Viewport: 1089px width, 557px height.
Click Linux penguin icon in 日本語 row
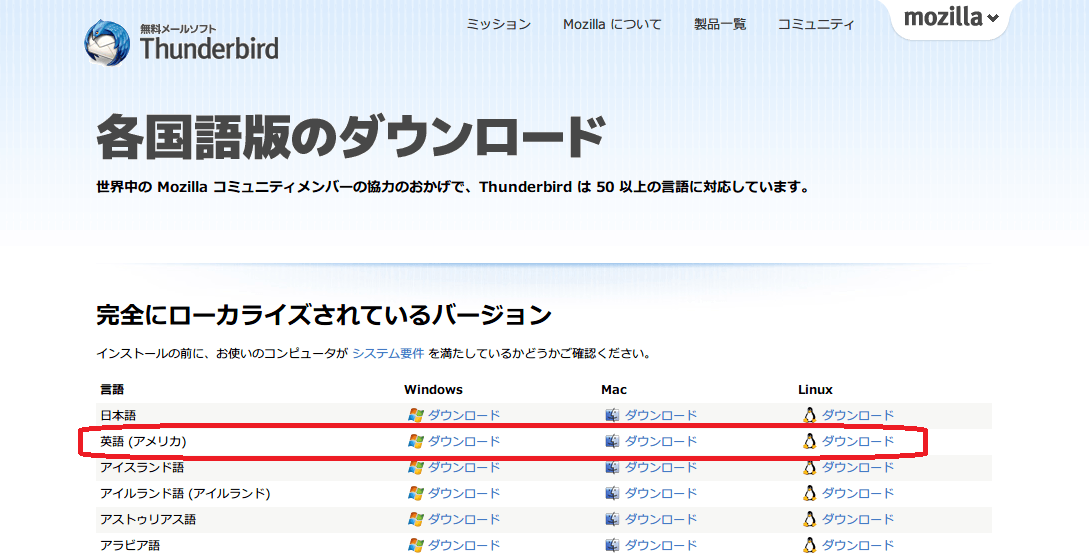[x=809, y=415]
